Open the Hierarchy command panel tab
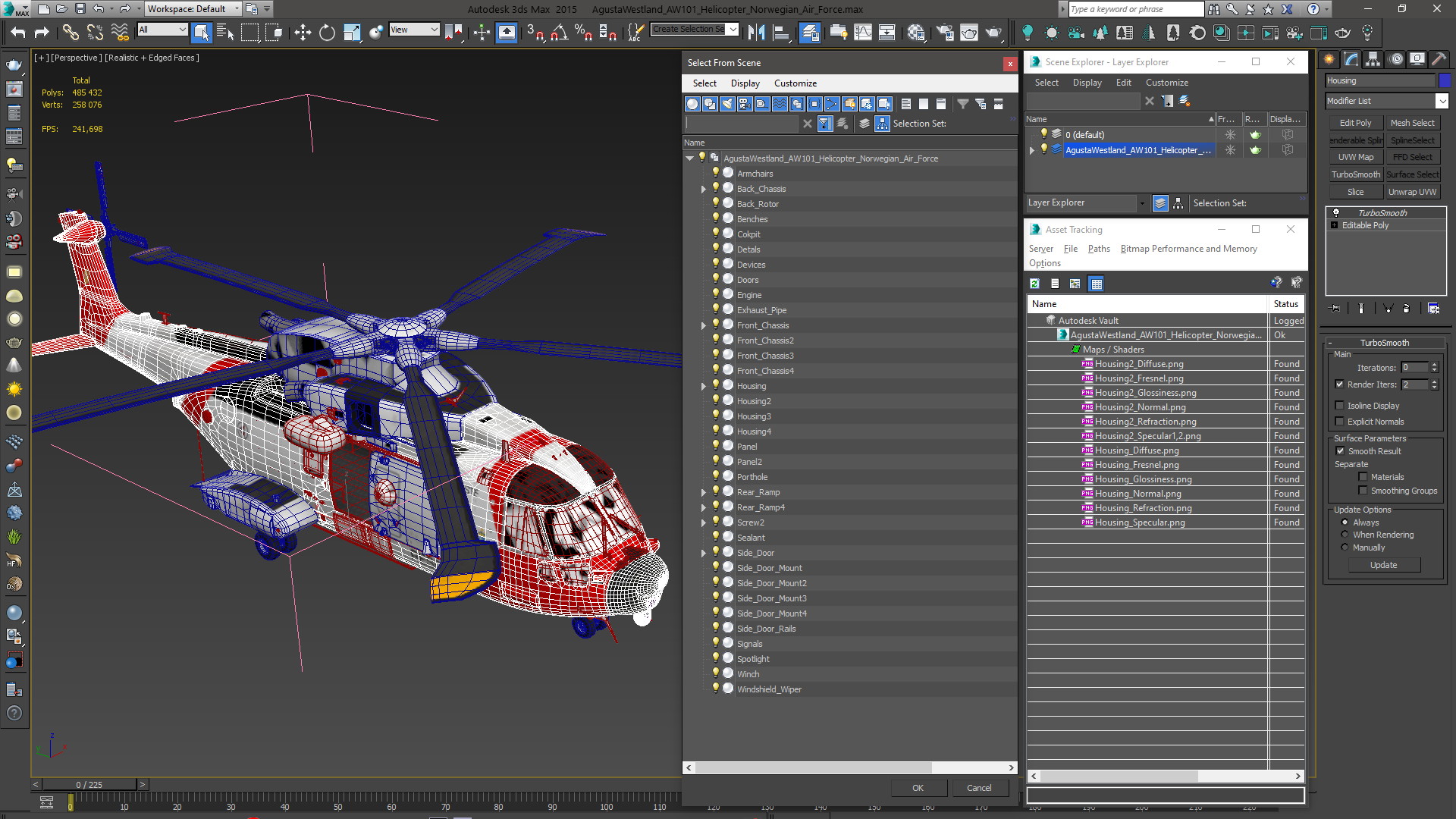The height and width of the screenshot is (819, 1456). pyautogui.click(x=1373, y=59)
